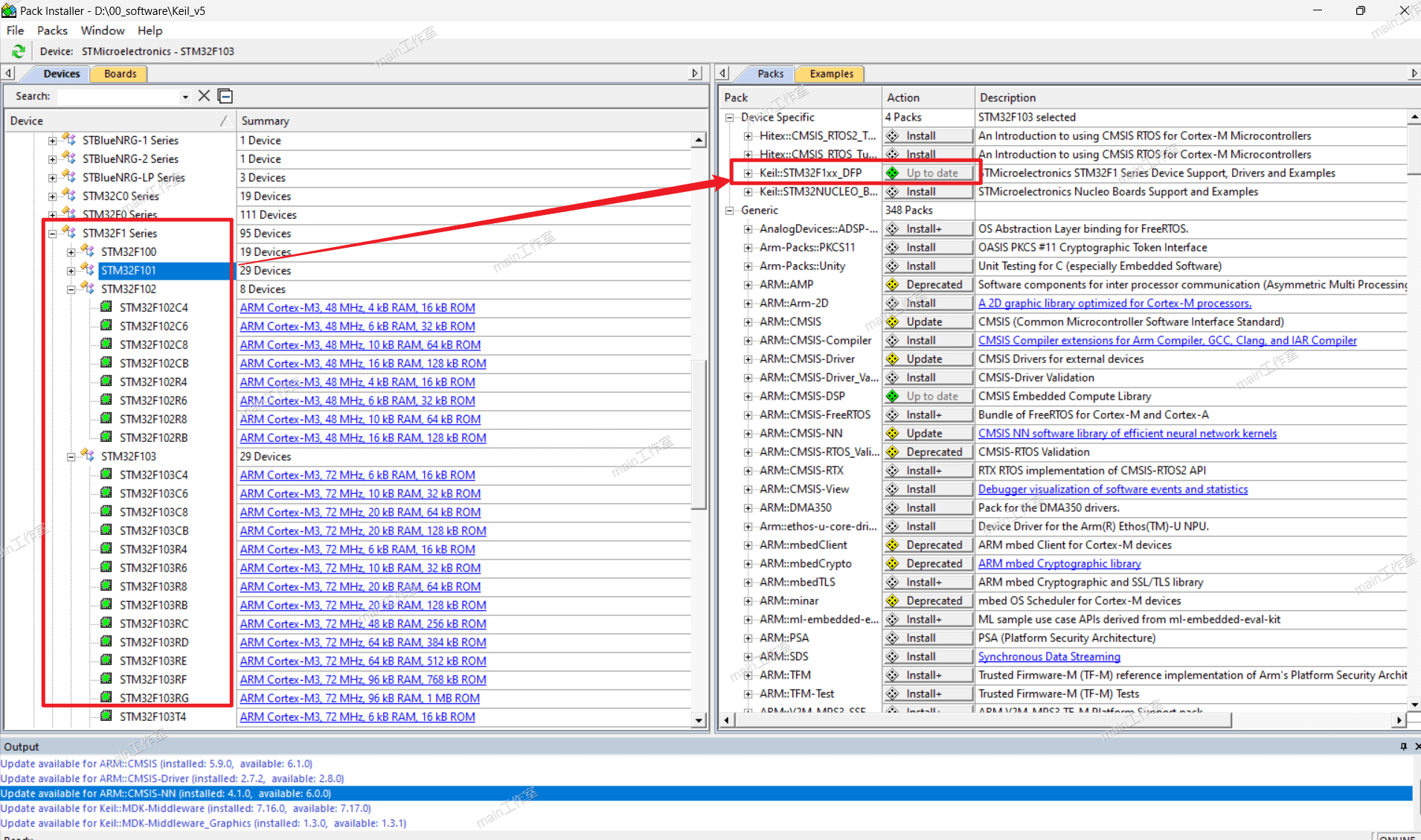This screenshot has height=840, width=1421.
Task: Click the STBlueNRG-1 Series family icon
Action: (x=69, y=139)
